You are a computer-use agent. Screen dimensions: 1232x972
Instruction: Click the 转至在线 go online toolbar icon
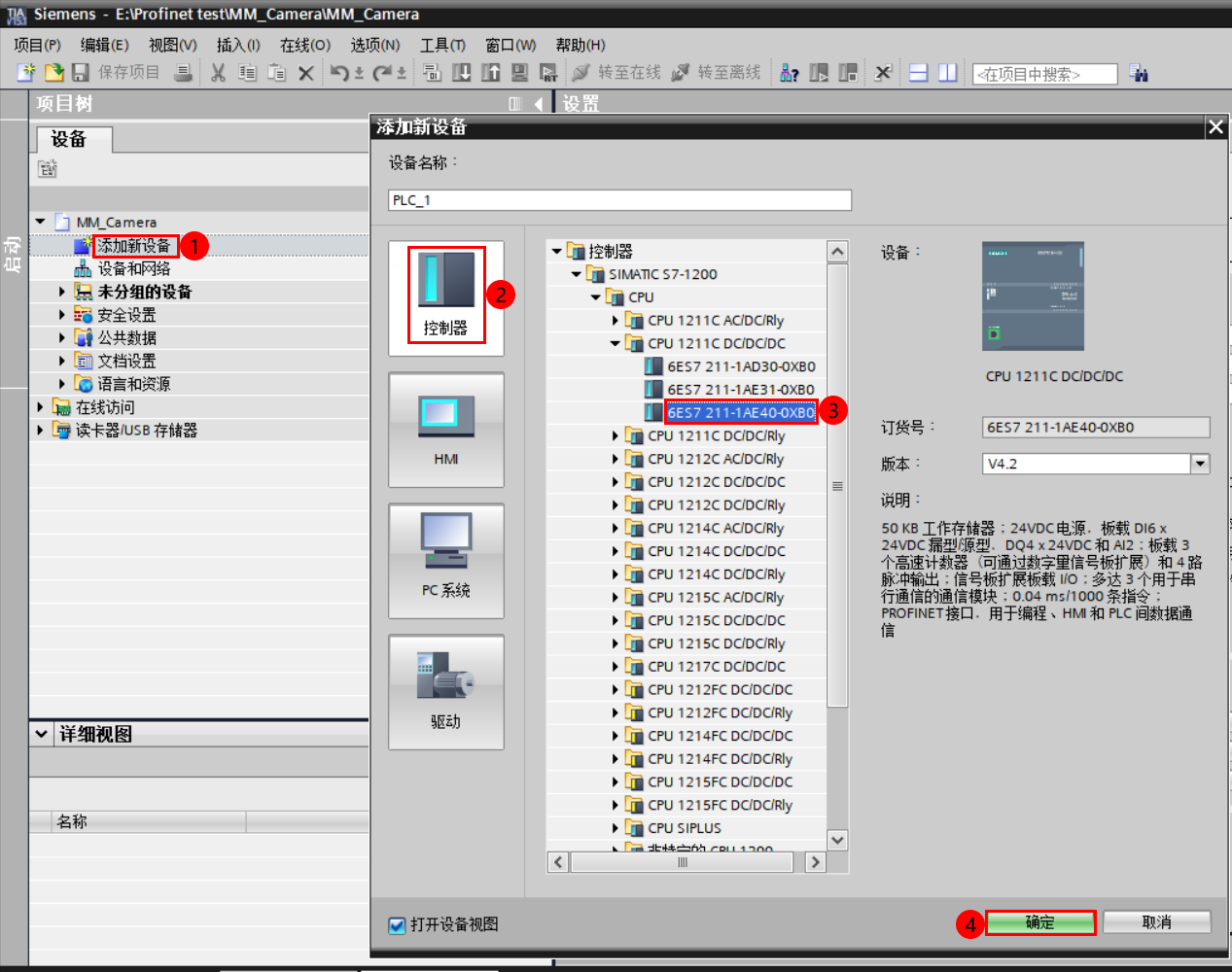click(613, 73)
